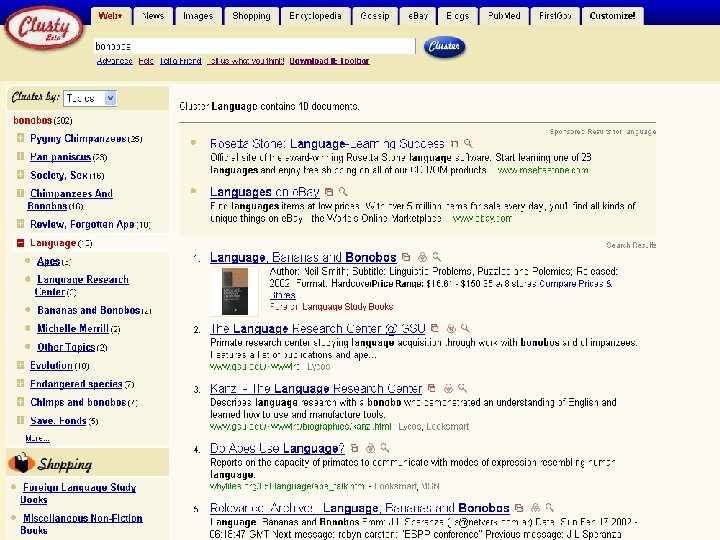Select the Apes subcluster

point(49,261)
